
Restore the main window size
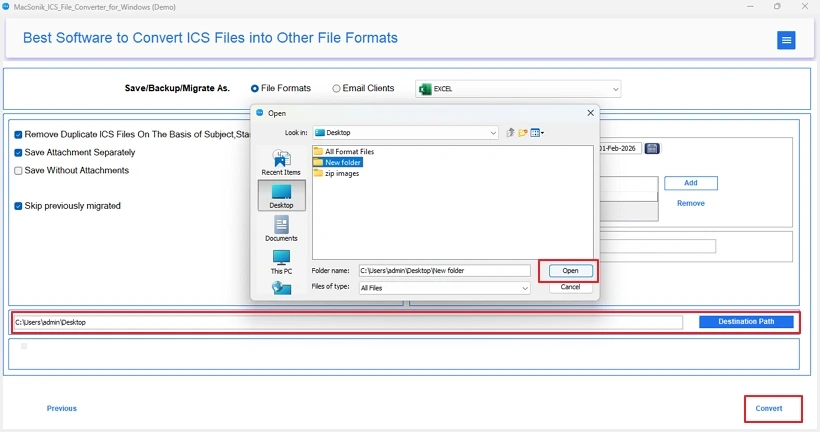[x=777, y=6]
